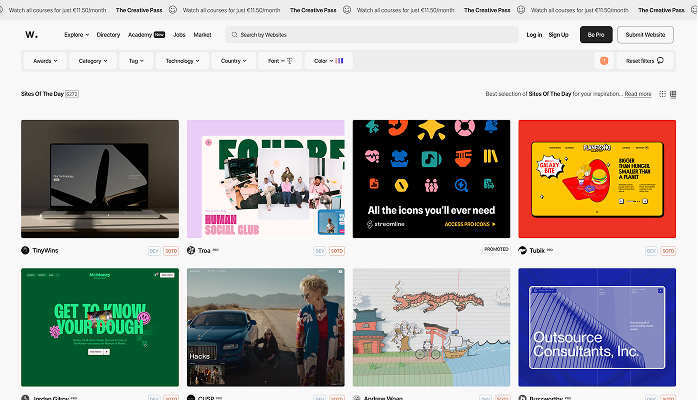Screen dimensions: 698x400
Task: Open the TinyWins laptop site thumbnail
Action: [x=100, y=179]
